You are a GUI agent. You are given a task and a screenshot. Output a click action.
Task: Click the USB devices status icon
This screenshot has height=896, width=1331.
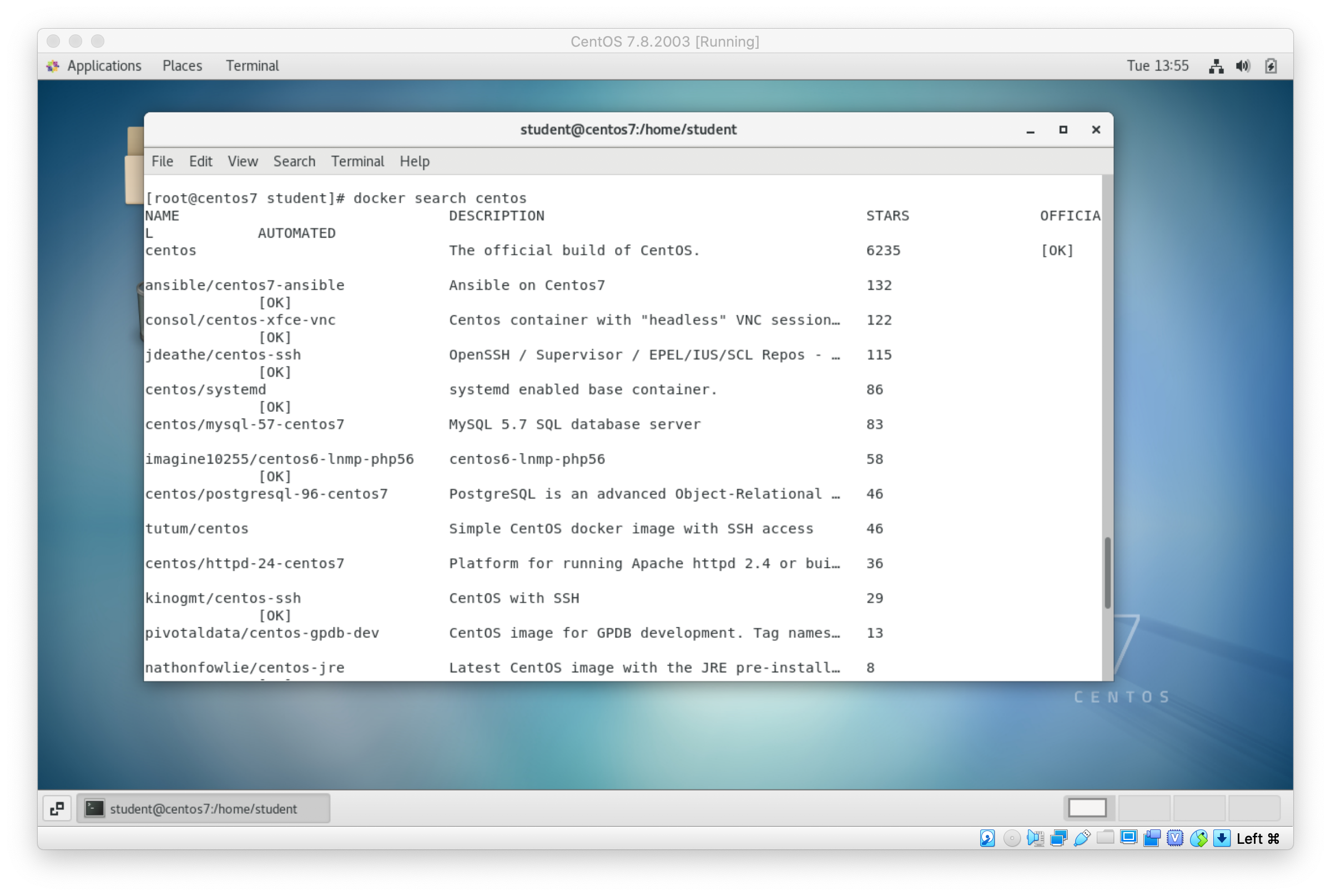(x=1082, y=838)
